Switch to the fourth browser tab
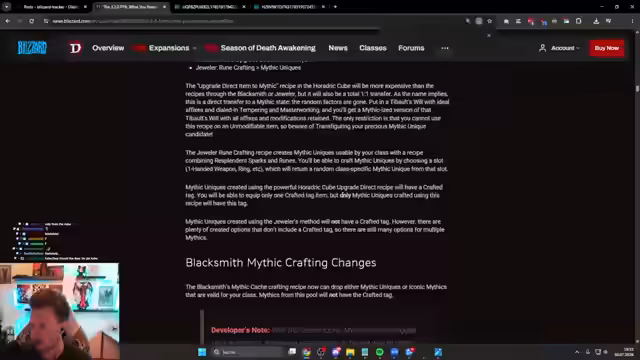640x360 pixels. [x=290, y=7]
